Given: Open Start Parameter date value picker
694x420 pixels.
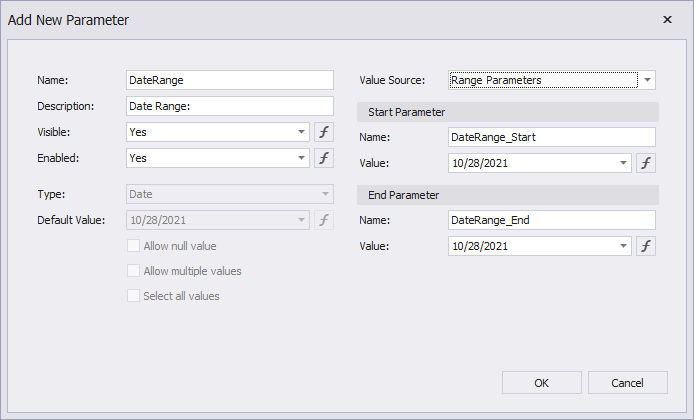Looking at the screenshot, I should pos(623,163).
